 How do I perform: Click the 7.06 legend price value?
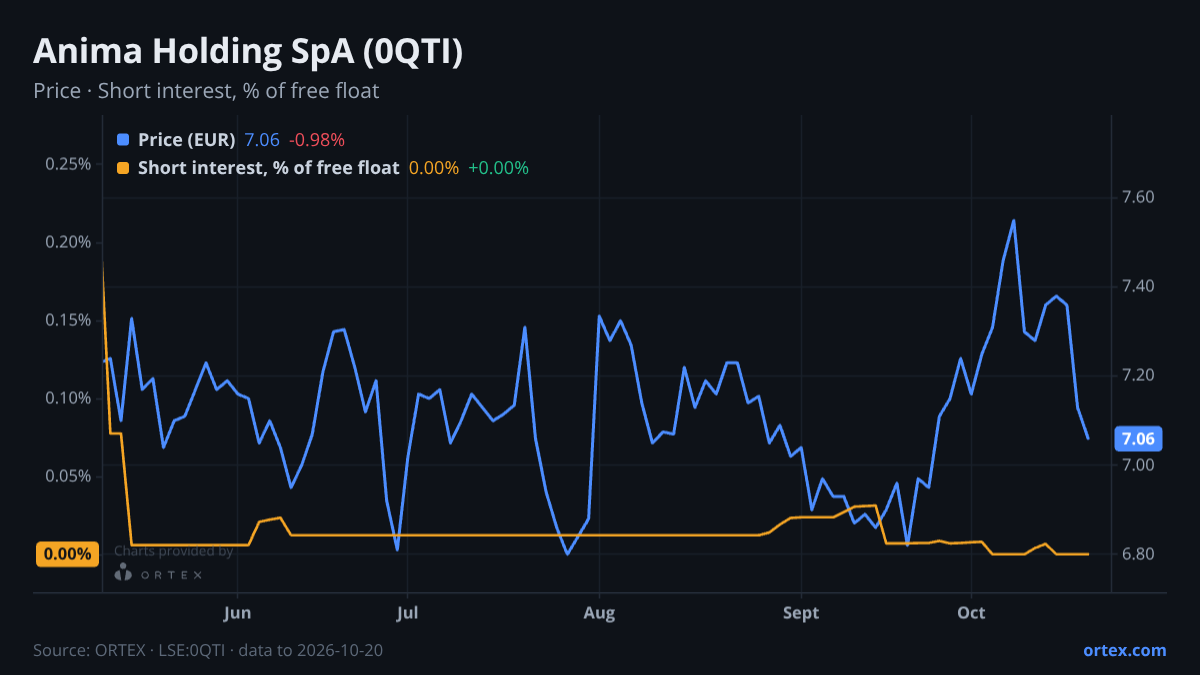[262, 140]
